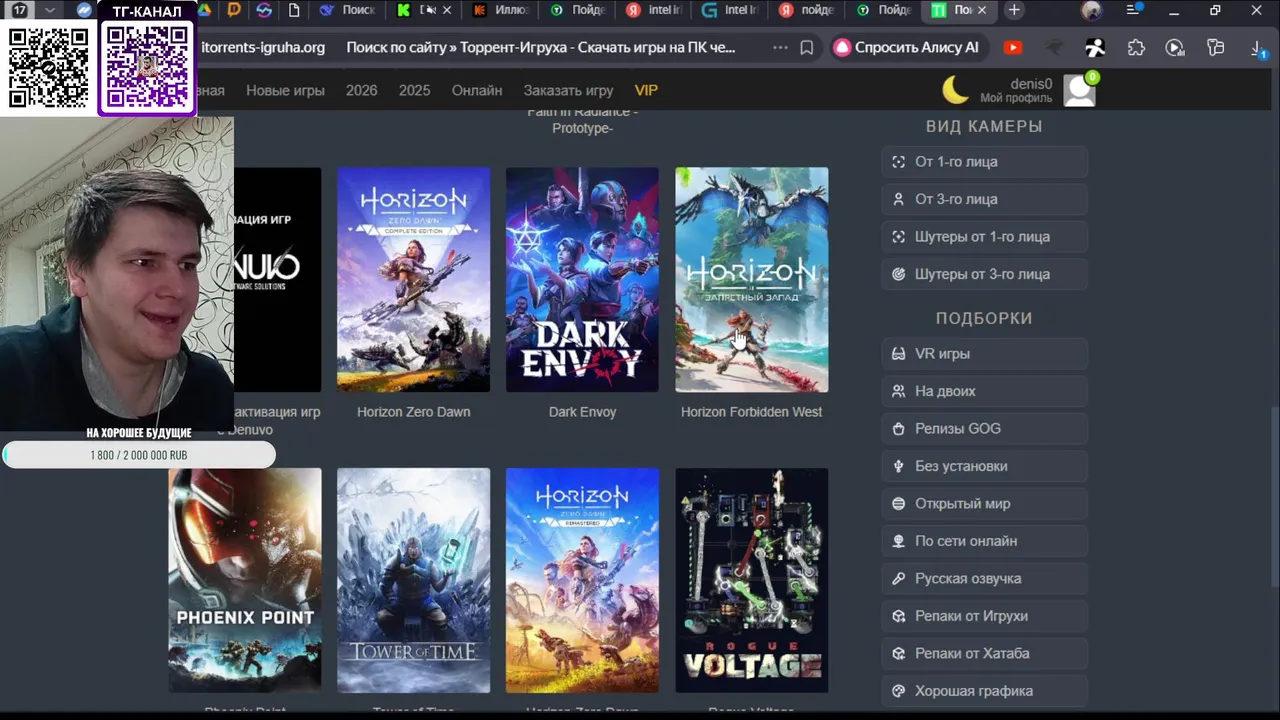The width and height of the screenshot is (1280, 720).
Task: Click the 'Dark Envoy' title text link
Action: 582,412
